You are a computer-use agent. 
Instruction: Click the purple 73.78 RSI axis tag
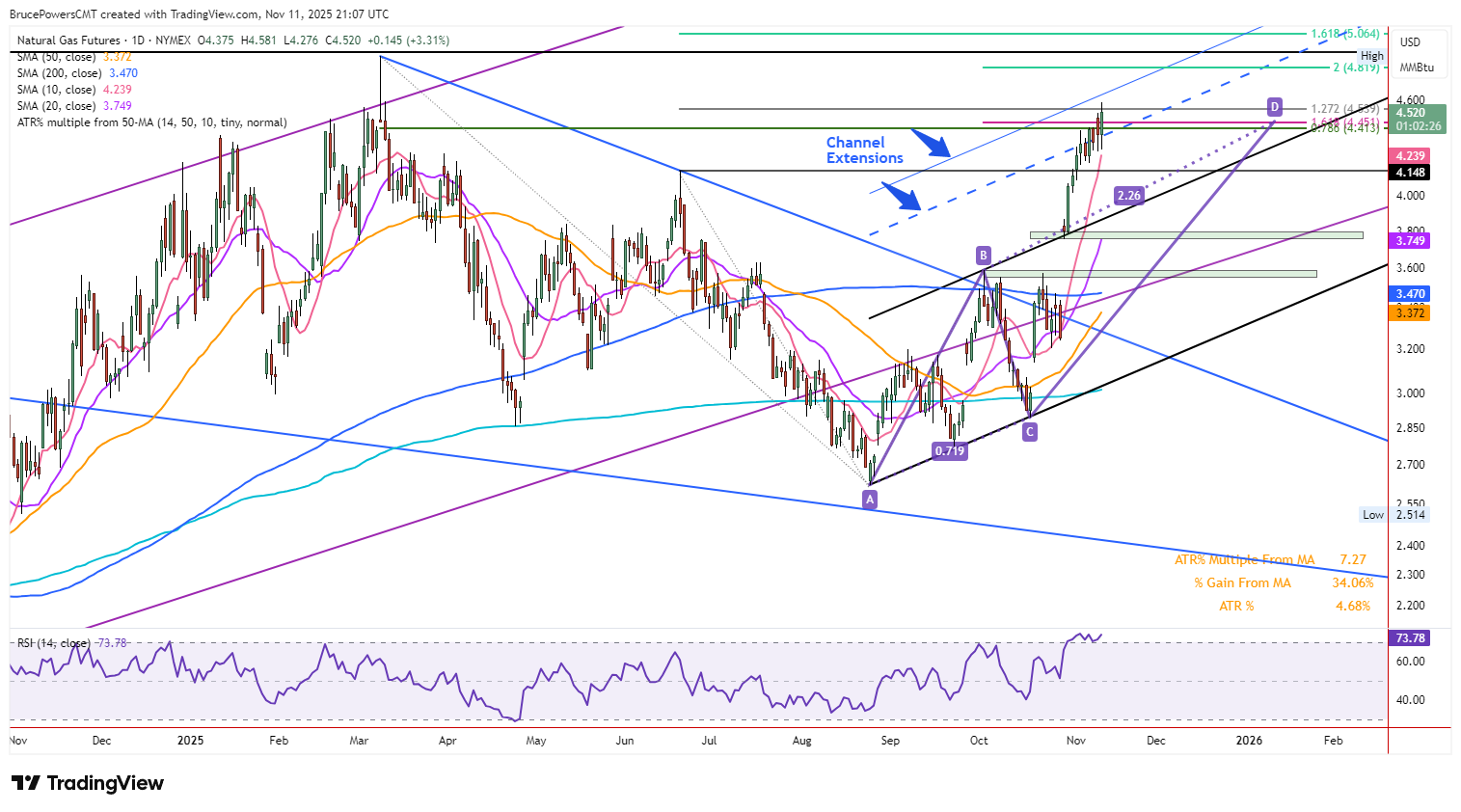point(1410,638)
